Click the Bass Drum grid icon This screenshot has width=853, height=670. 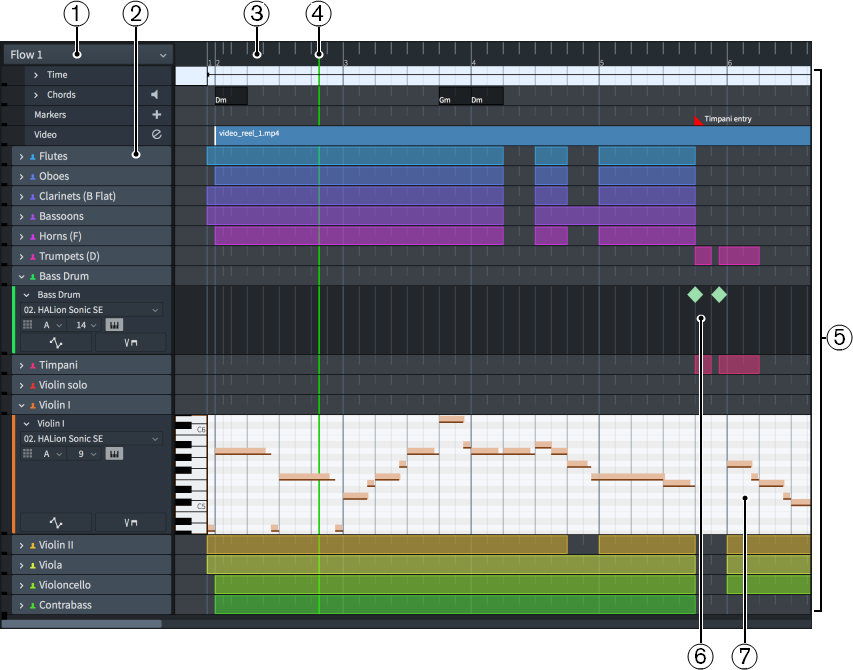point(28,325)
